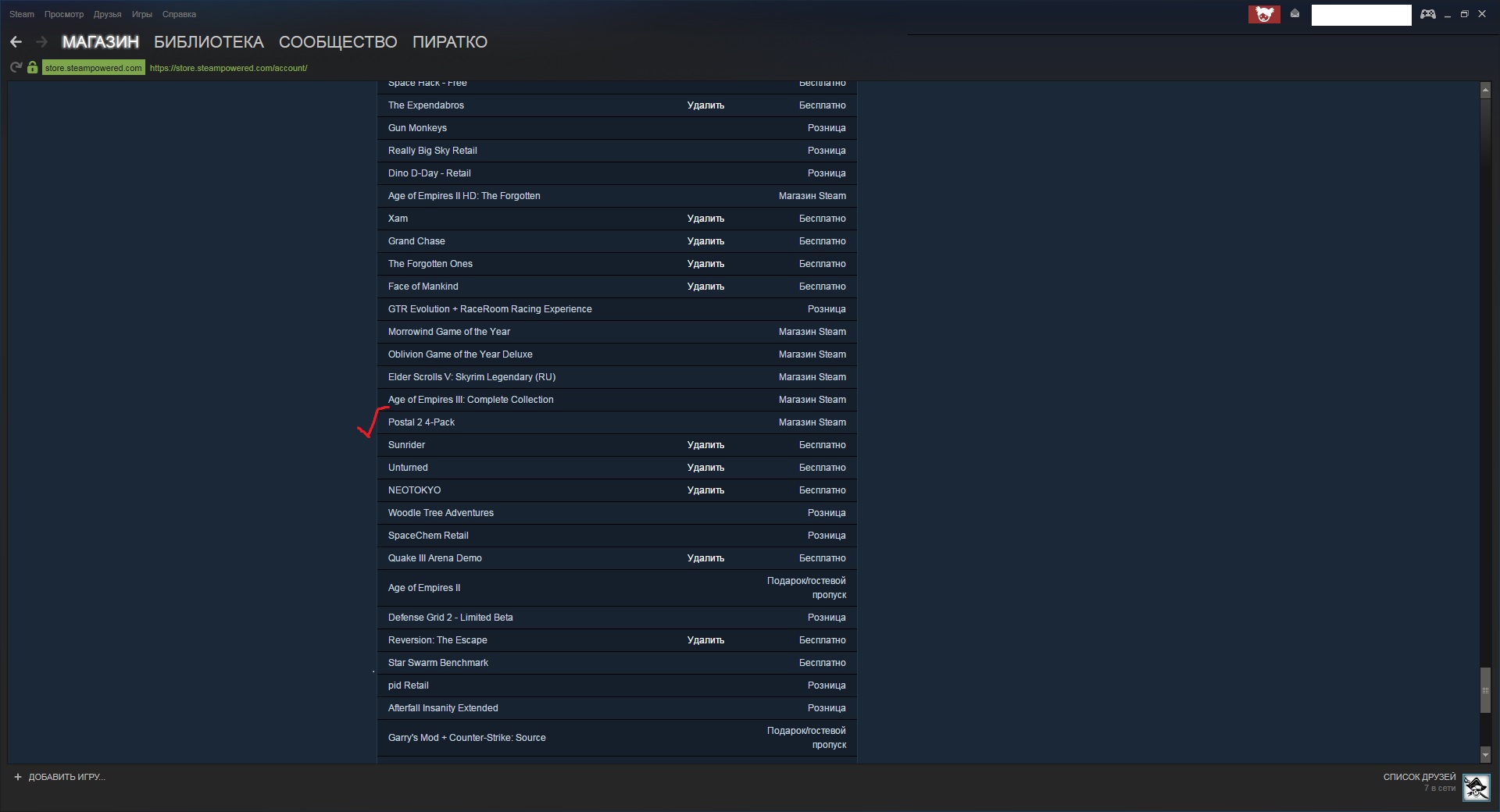1500x812 pixels.
Task: Remove The Expendabros via Удалить
Action: point(705,105)
